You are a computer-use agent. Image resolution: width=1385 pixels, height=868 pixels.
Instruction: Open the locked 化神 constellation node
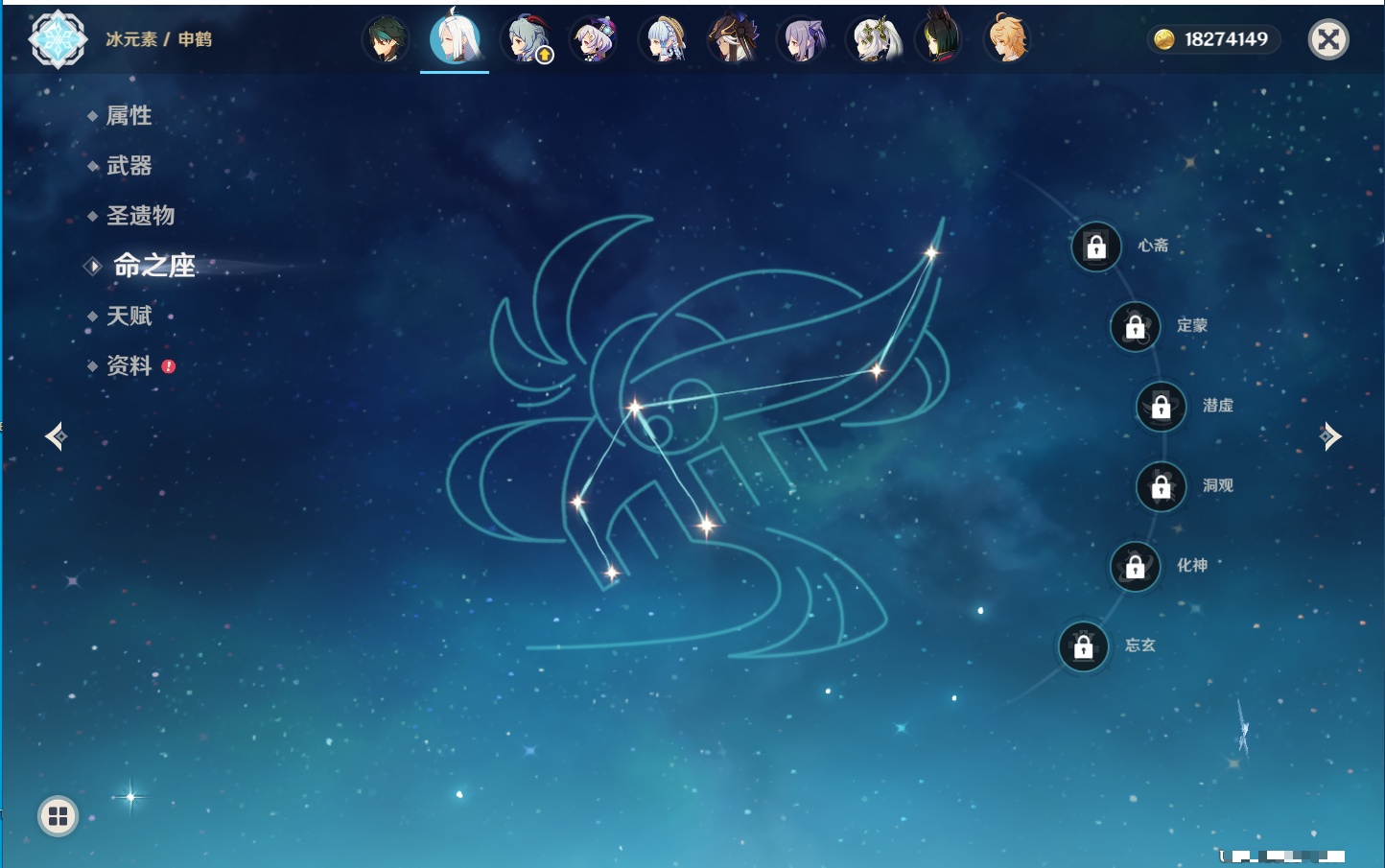(1136, 567)
